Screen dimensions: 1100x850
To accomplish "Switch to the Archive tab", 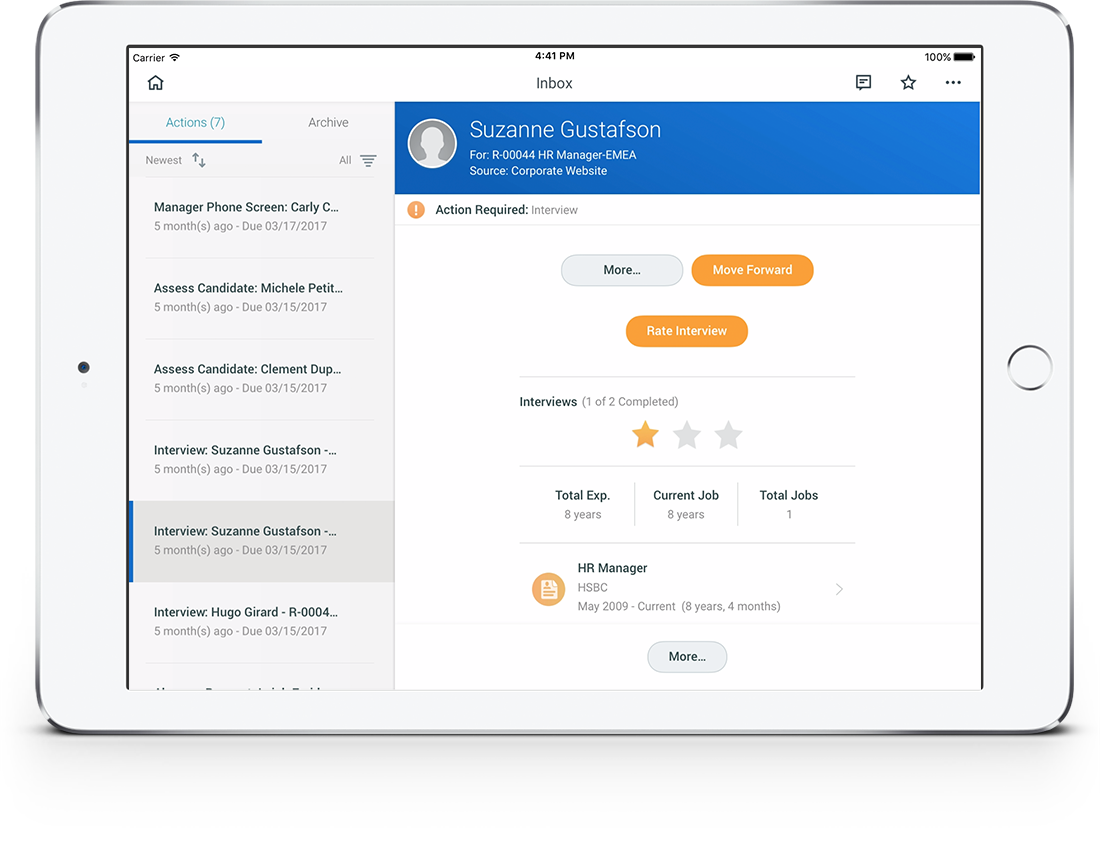I will [x=328, y=122].
